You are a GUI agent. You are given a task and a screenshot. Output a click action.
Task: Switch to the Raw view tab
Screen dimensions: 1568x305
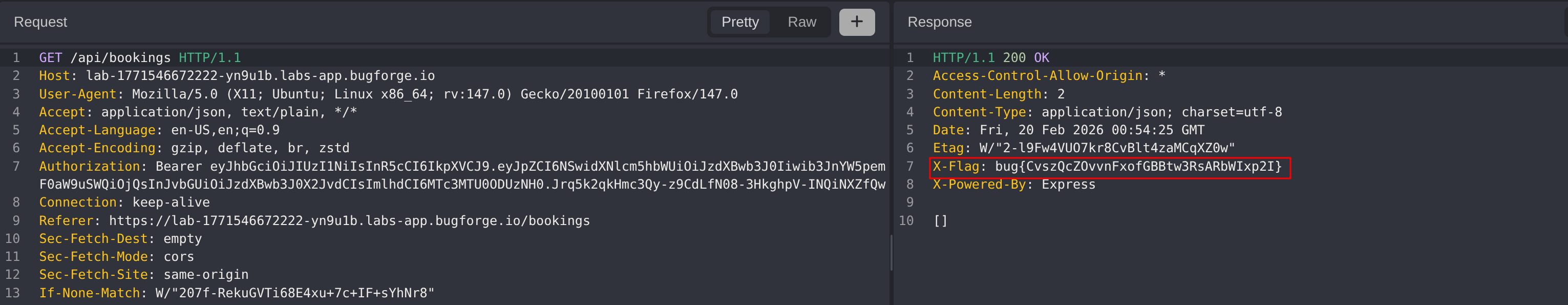click(801, 22)
